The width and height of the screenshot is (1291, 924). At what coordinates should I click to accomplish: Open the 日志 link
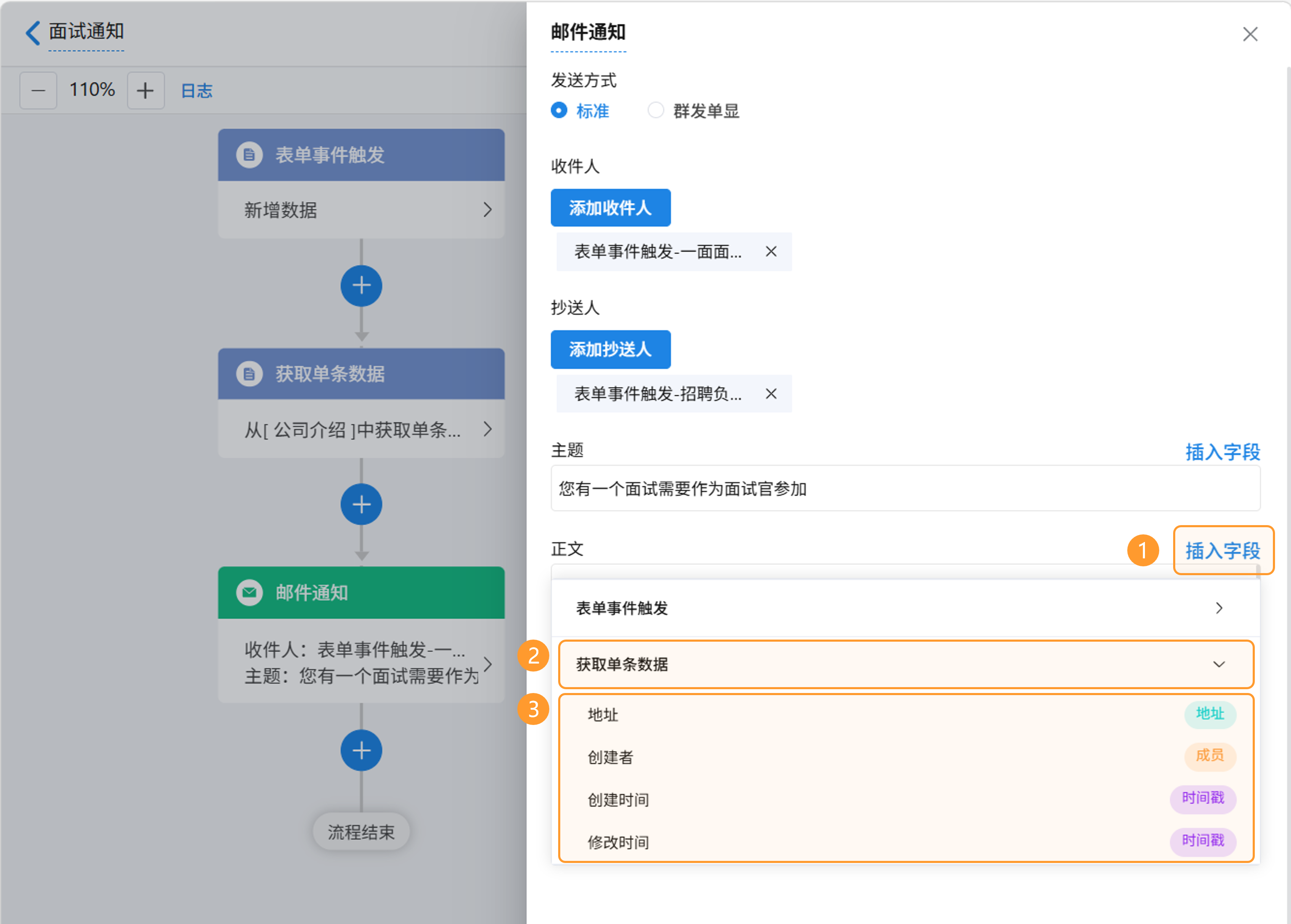[197, 91]
